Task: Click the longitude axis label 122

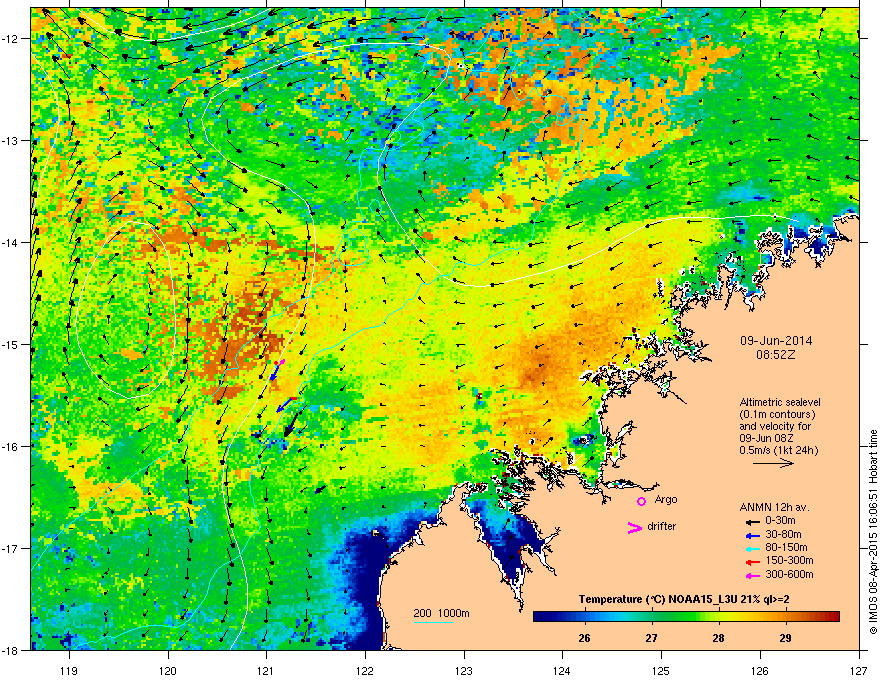Action: [365, 670]
